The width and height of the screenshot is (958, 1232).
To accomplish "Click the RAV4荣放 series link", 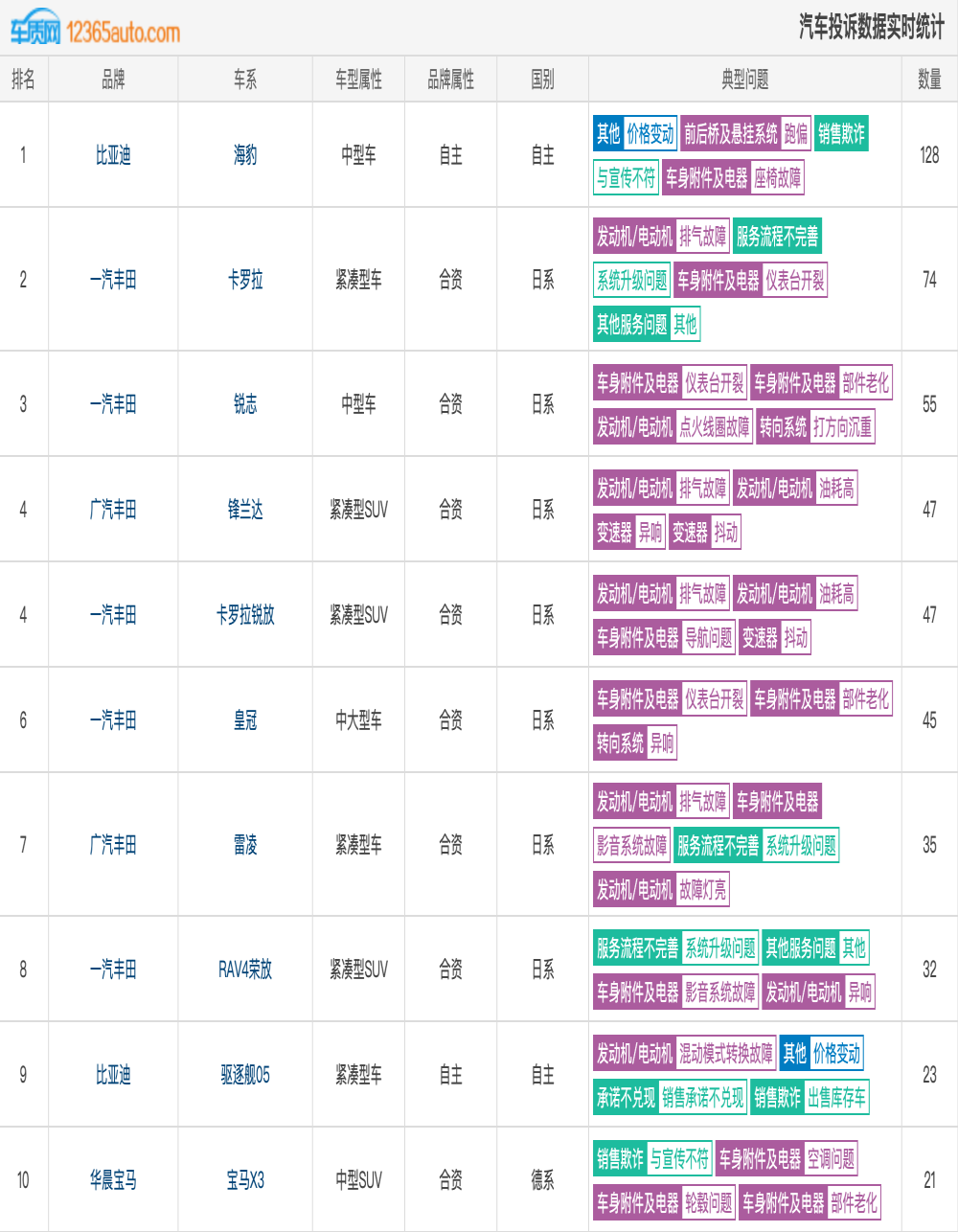I will pyautogui.click(x=245, y=970).
